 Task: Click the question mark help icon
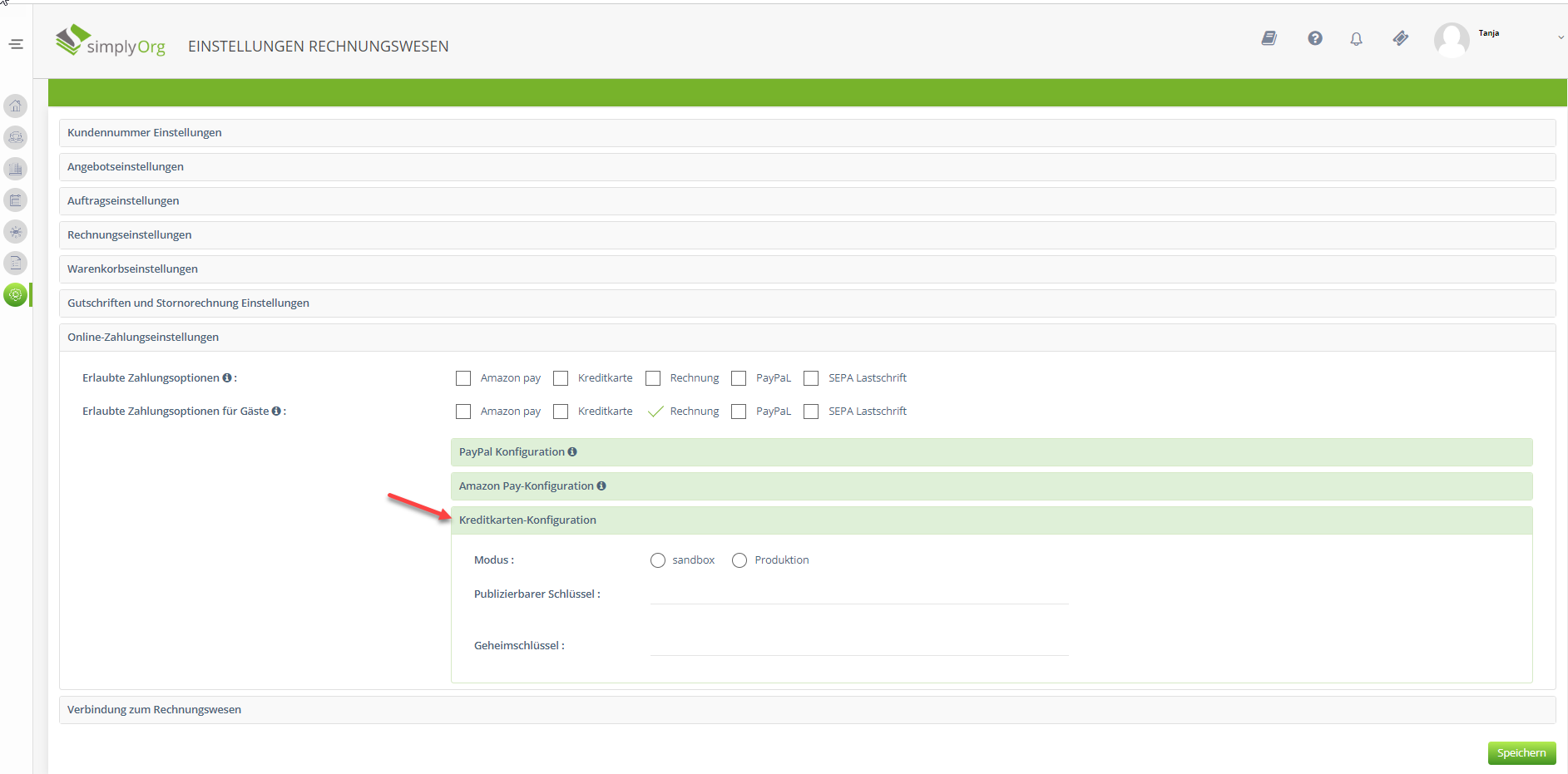click(x=1314, y=38)
